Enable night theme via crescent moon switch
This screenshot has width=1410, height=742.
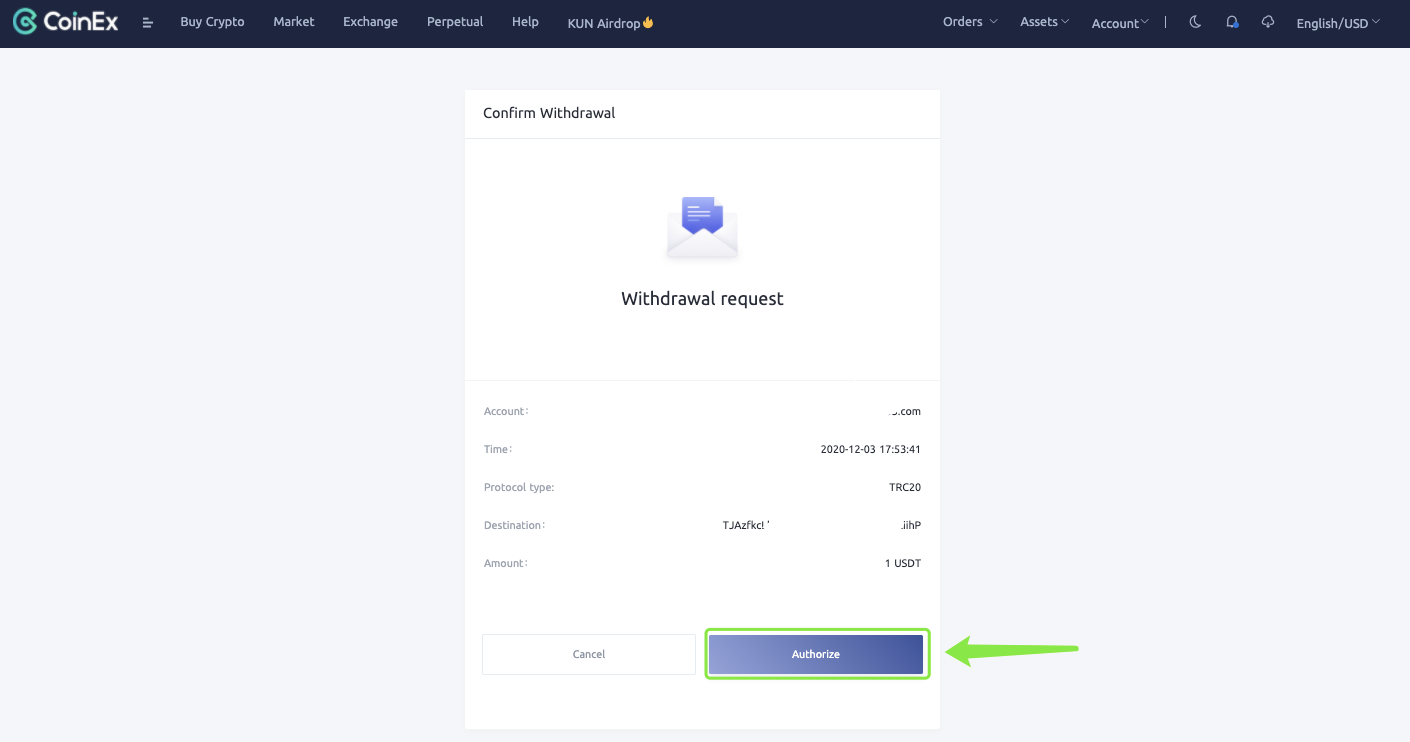(1196, 21)
